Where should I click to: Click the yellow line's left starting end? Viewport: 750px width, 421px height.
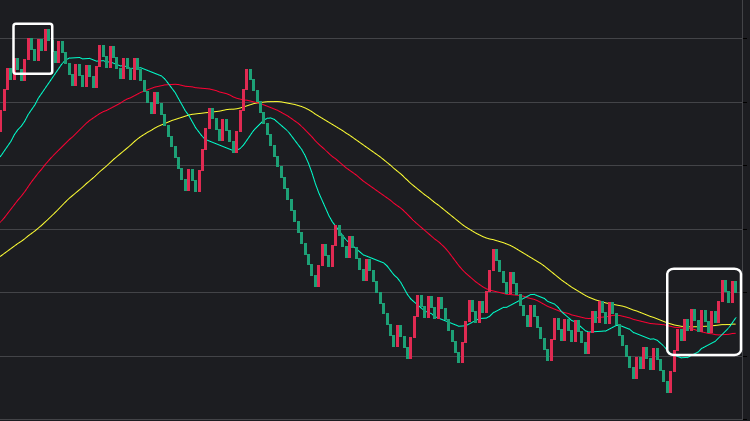point(1,256)
